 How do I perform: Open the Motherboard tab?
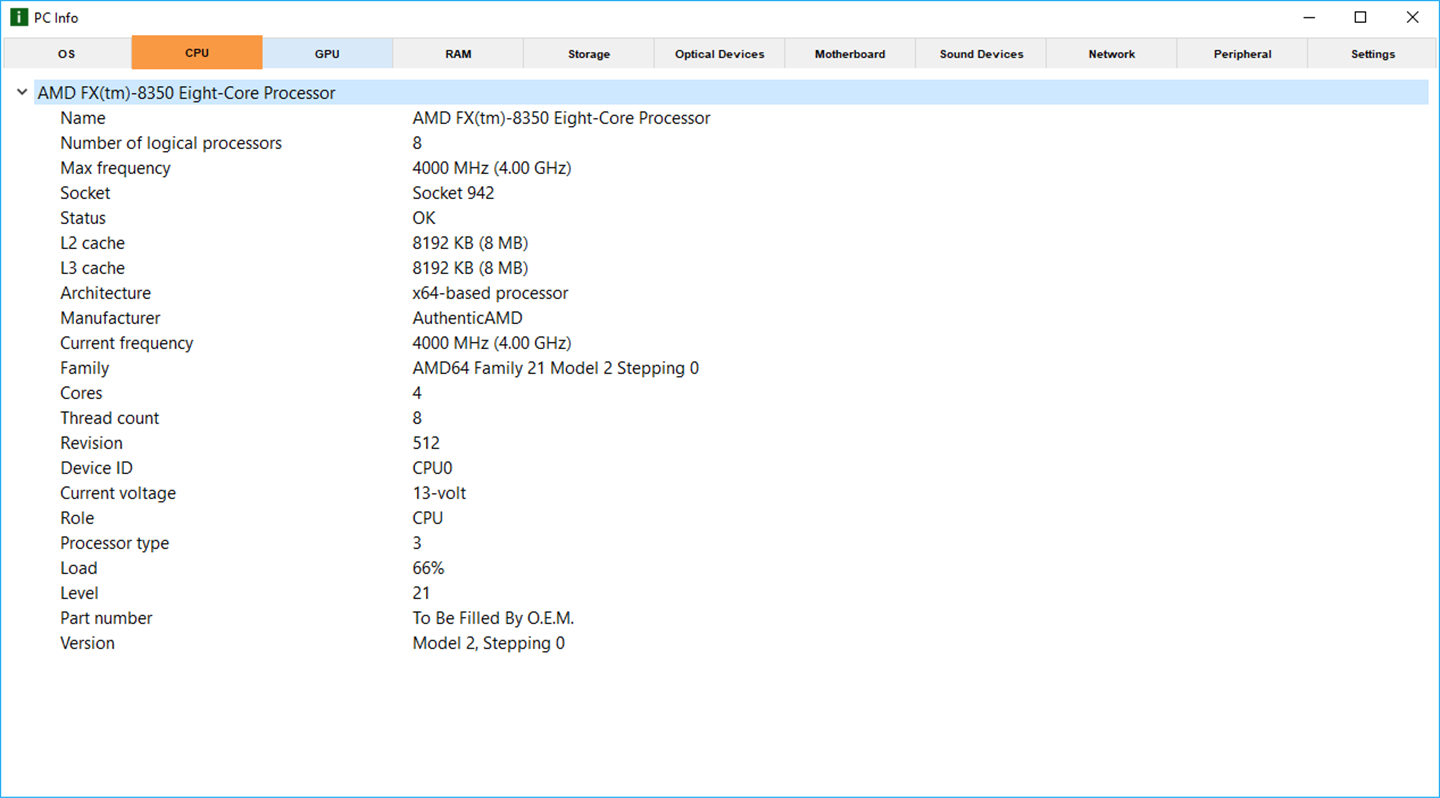[850, 54]
